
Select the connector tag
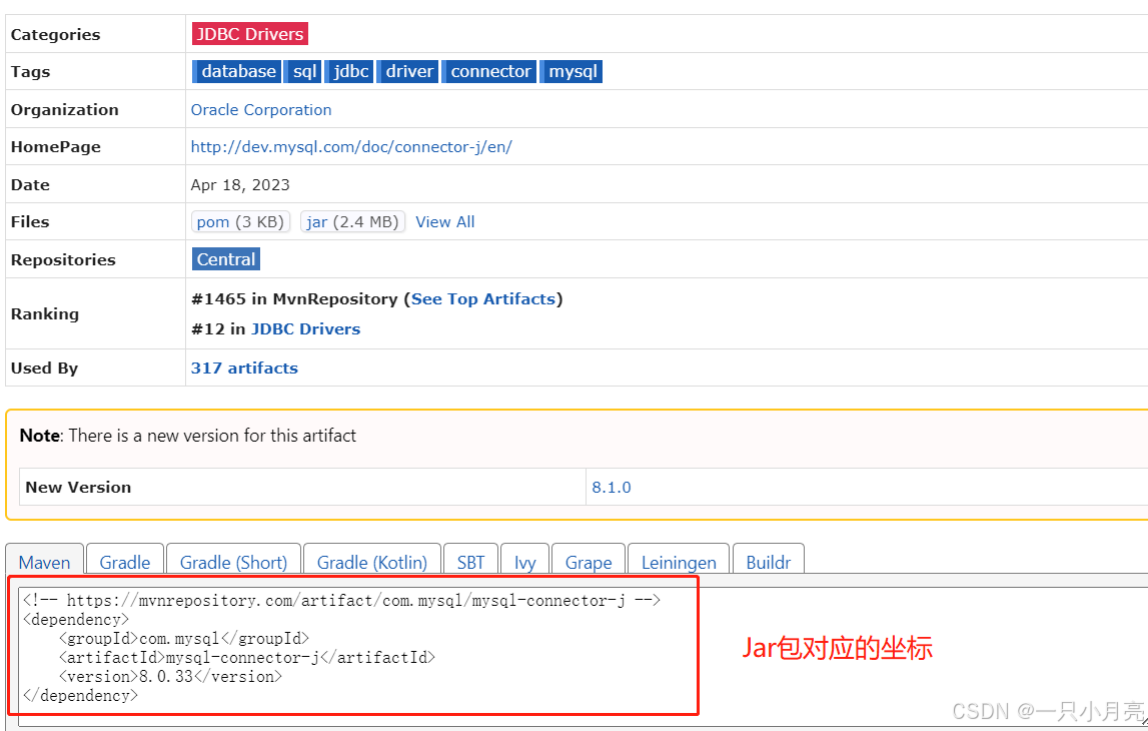tap(489, 71)
